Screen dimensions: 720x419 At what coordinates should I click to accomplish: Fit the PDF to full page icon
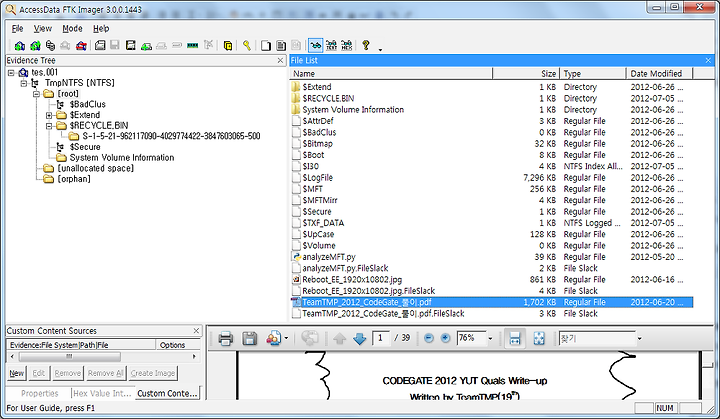pyautogui.click(x=539, y=339)
